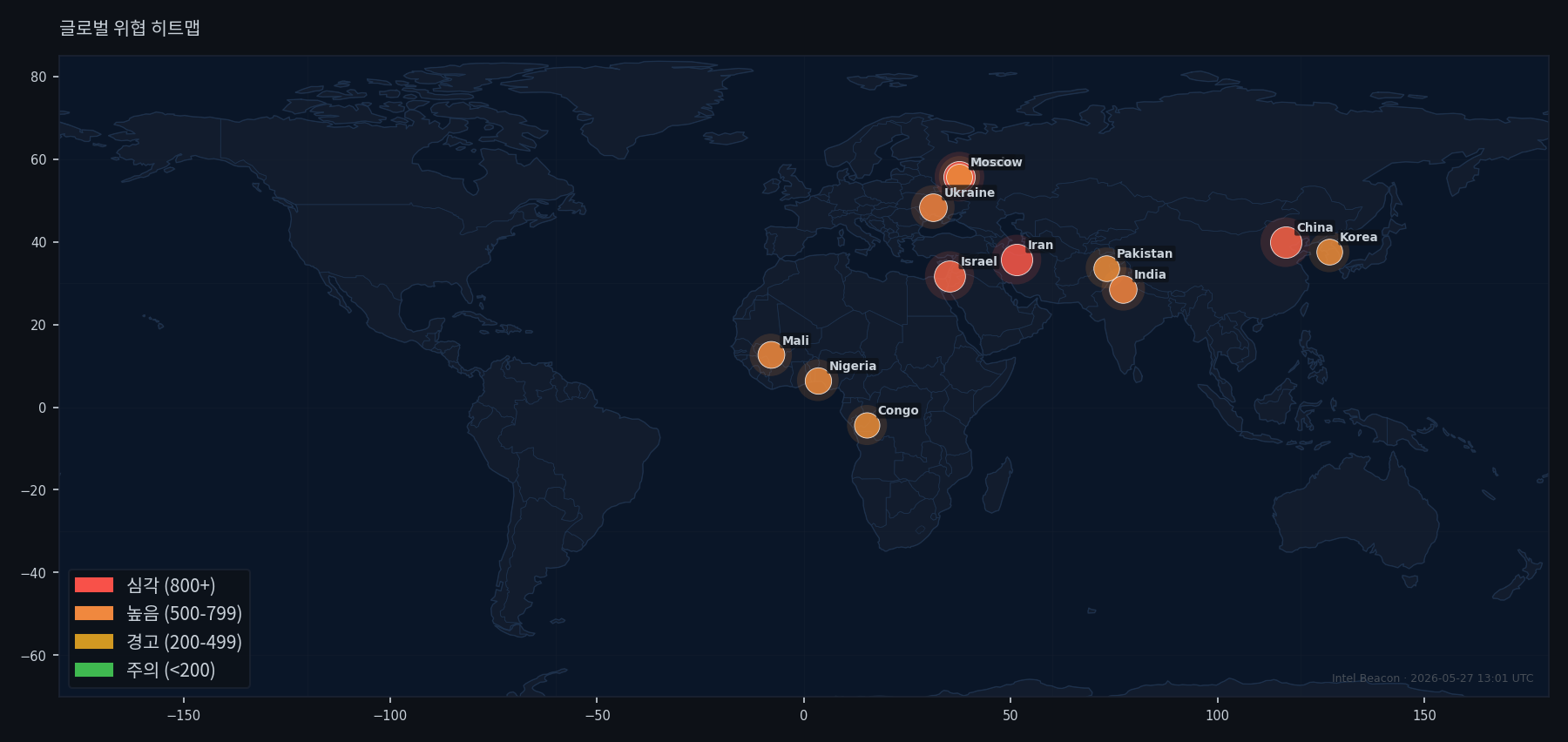Click the Iran label text
This screenshot has width=1568, height=742.
point(1040,245)
